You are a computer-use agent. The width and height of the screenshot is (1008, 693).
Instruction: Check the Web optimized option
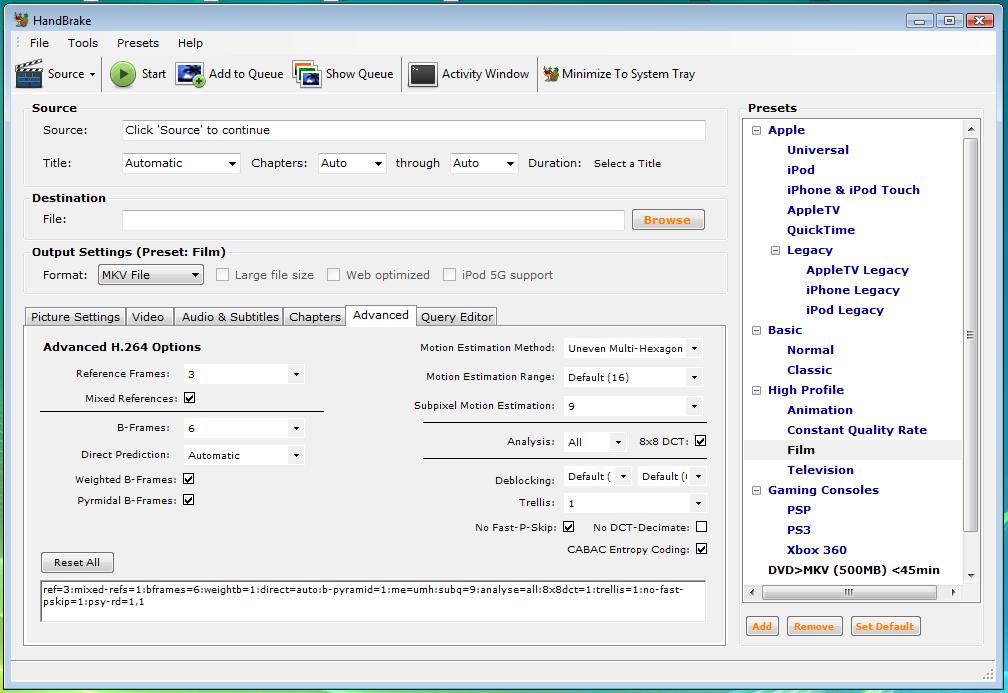333,274
